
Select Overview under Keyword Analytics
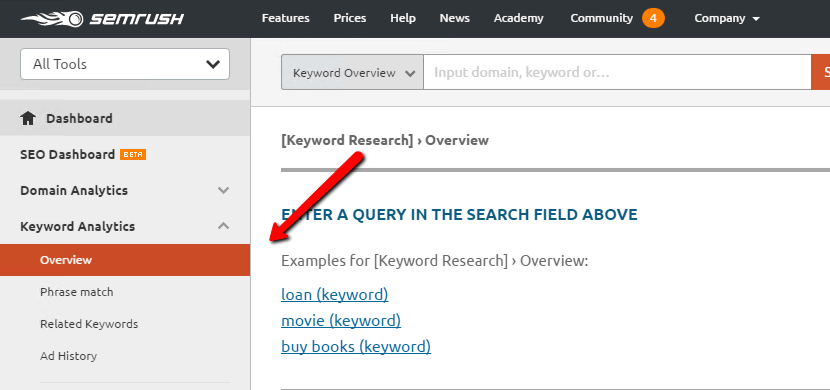[x=125, y=260]
